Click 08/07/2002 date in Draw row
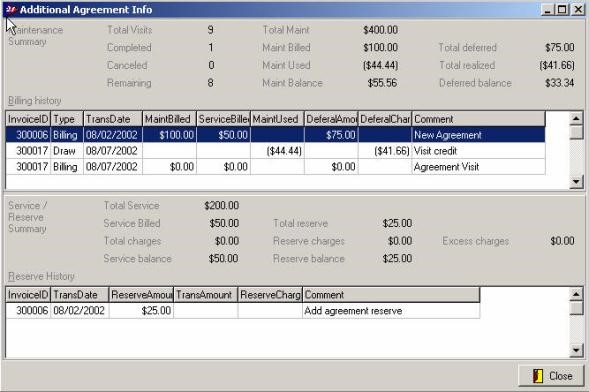 pos(113,151)
